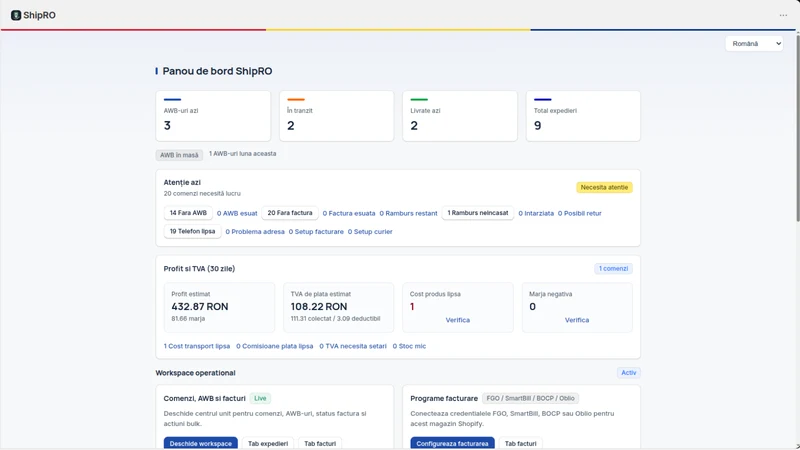
Task: Click the ShipRO logo icon
Action: point(16,15)
